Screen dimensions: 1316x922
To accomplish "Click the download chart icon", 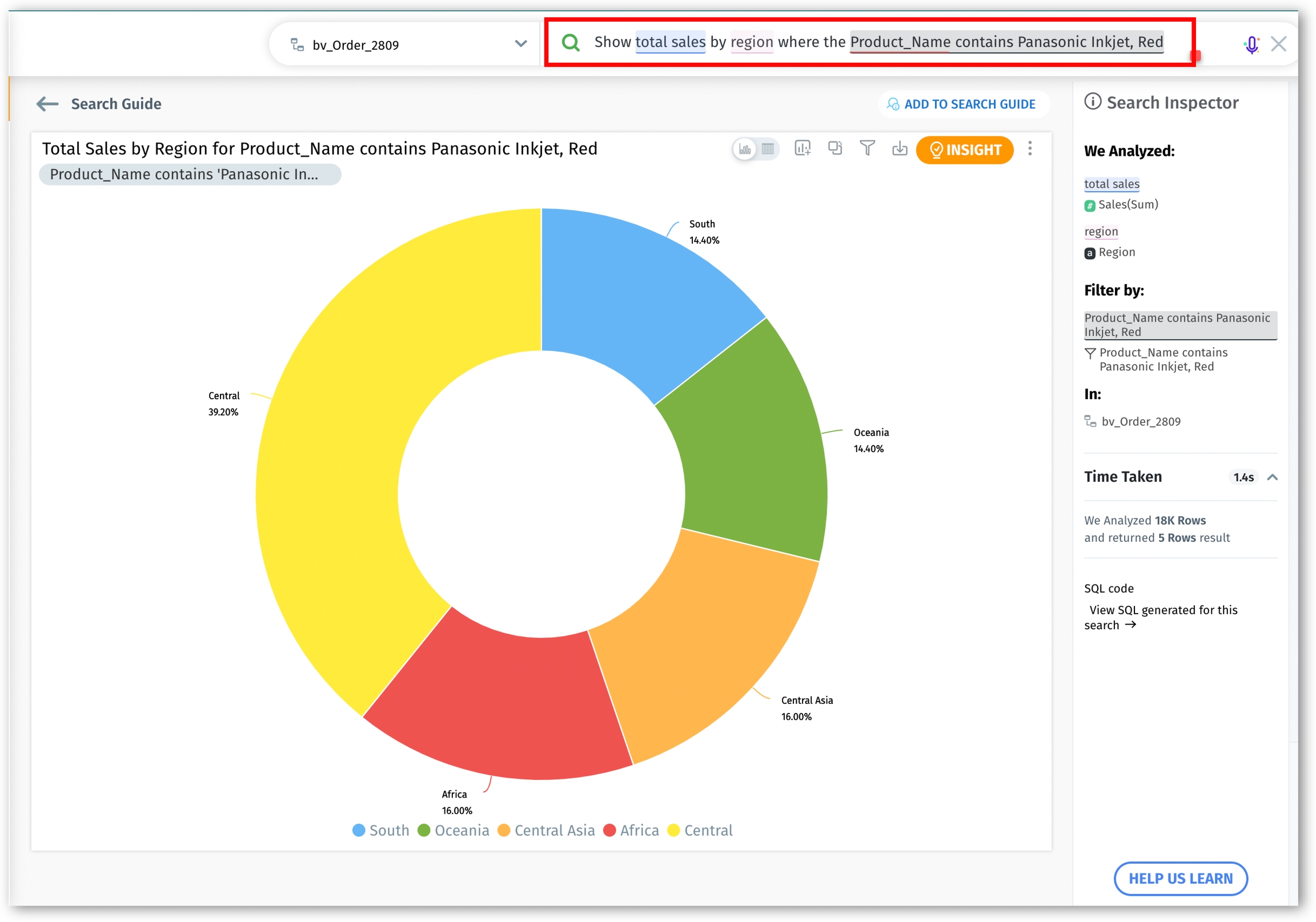I will pos(900,149).
